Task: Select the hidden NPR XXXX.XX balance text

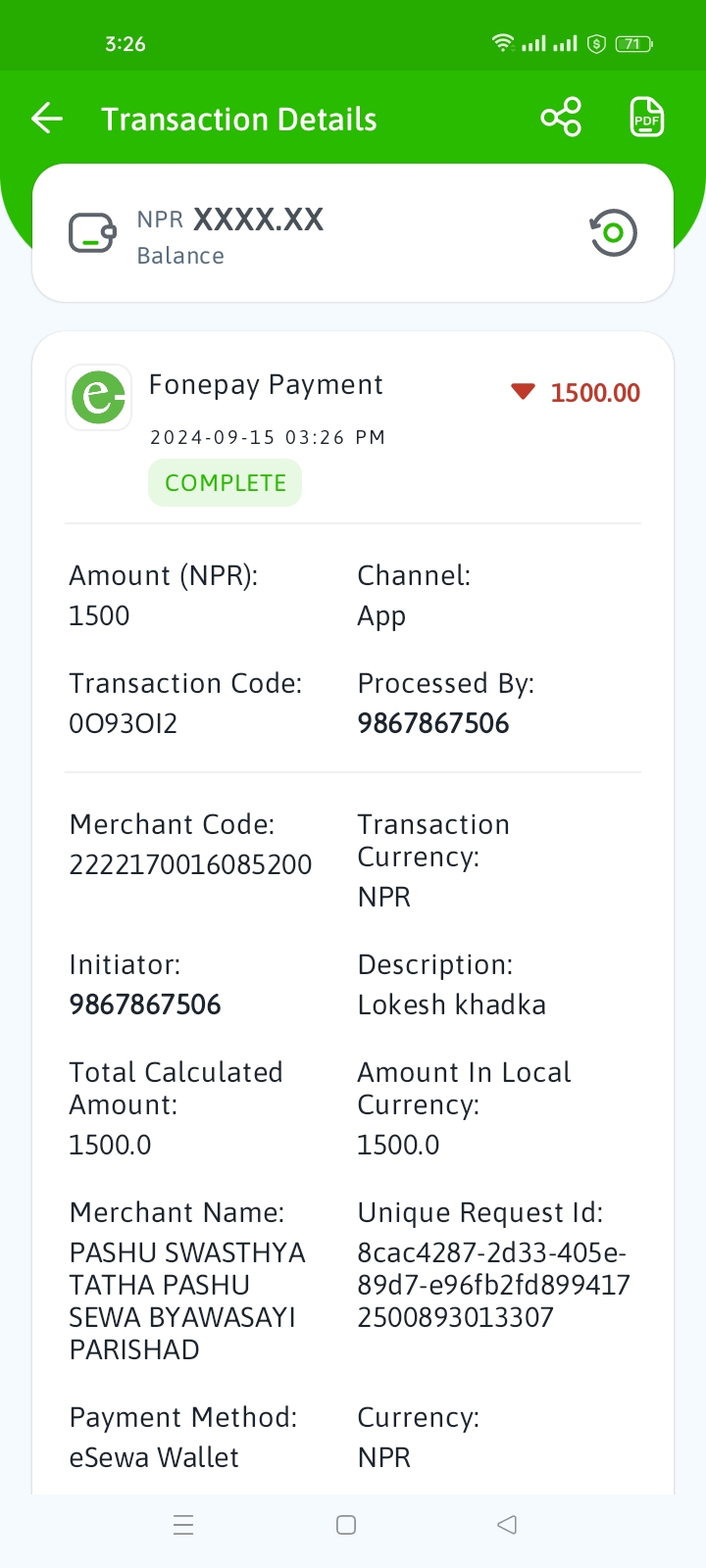Action: click(x=230, y=220)
